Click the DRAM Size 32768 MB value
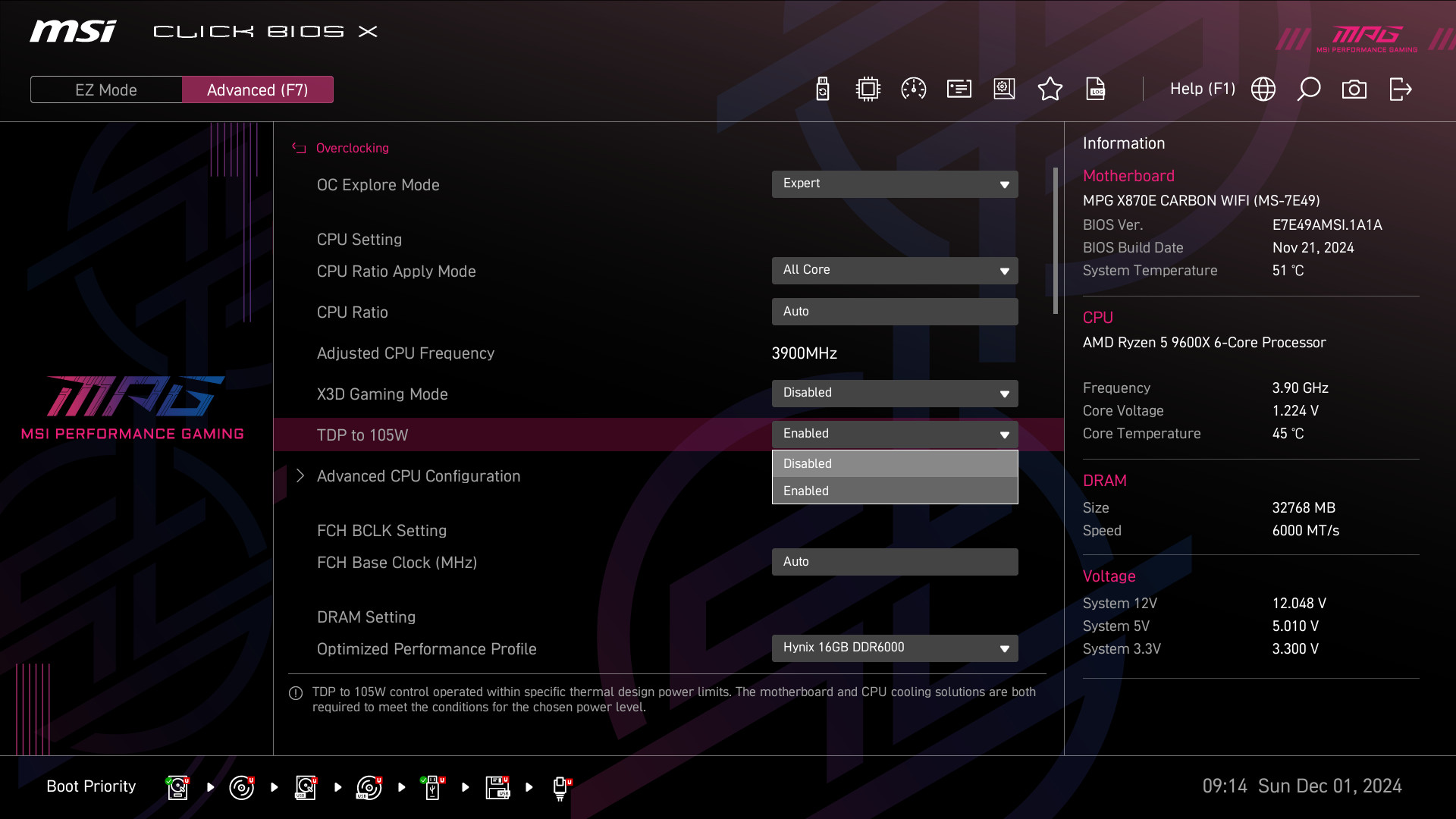The image size is (1456, 819). 1304,508
